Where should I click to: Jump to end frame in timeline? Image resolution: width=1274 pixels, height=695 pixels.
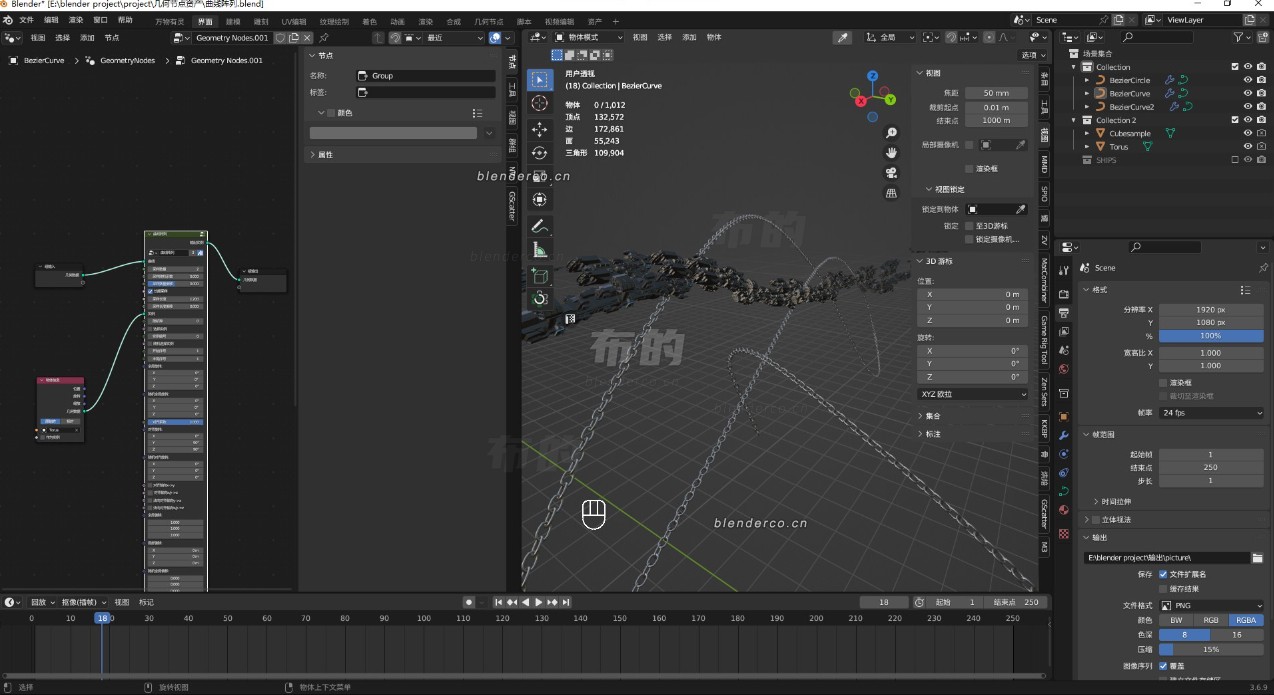[x=566, y=602]
